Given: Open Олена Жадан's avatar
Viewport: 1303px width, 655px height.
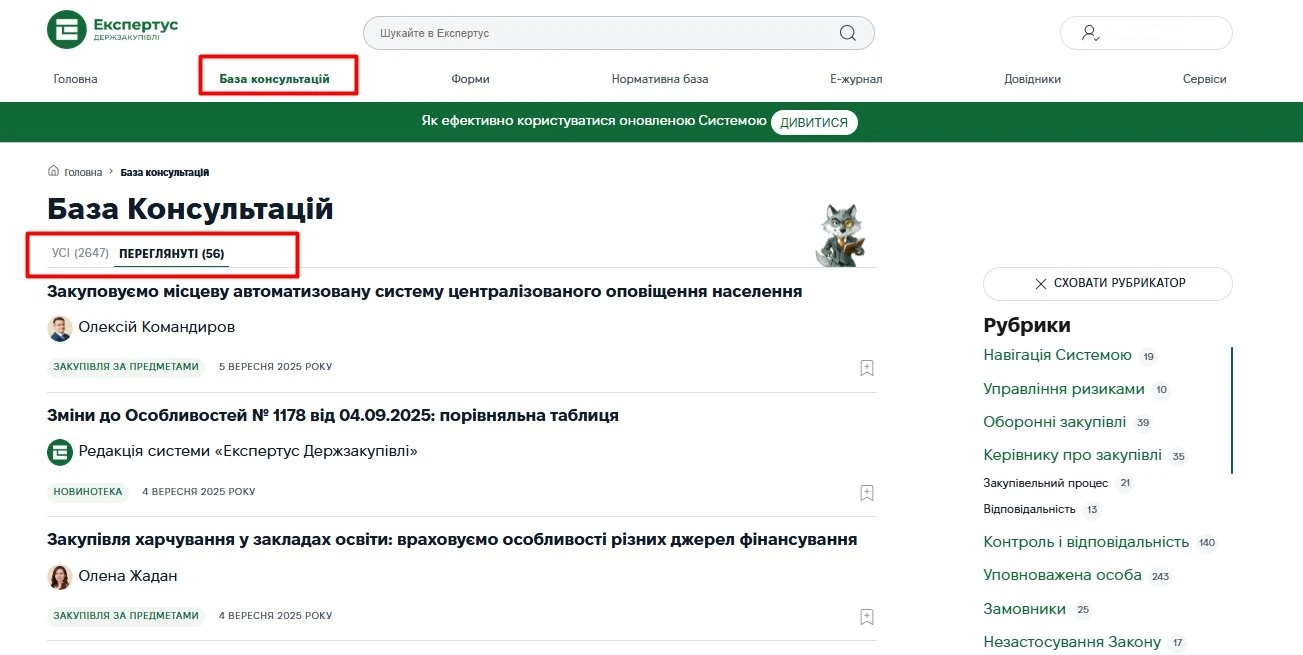Looking at the screenshot, I should (60, 576).
